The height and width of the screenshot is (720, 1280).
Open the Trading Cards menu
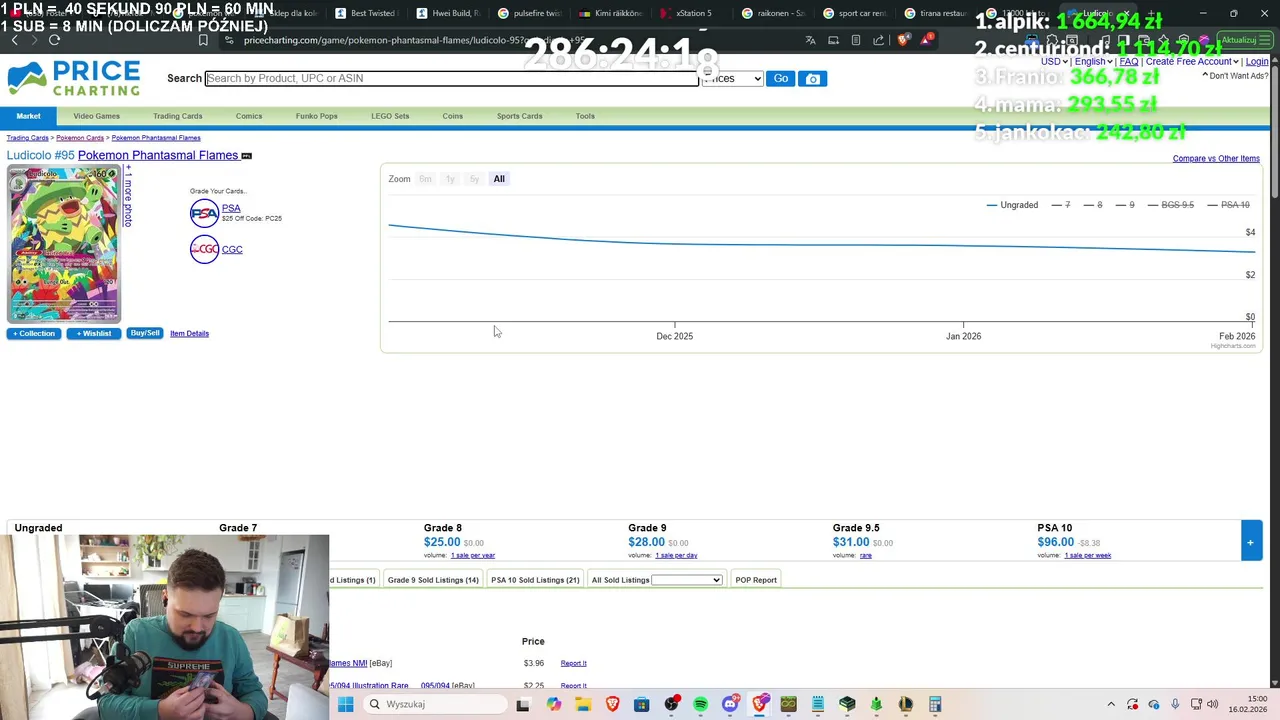click(x=177, y=116)
